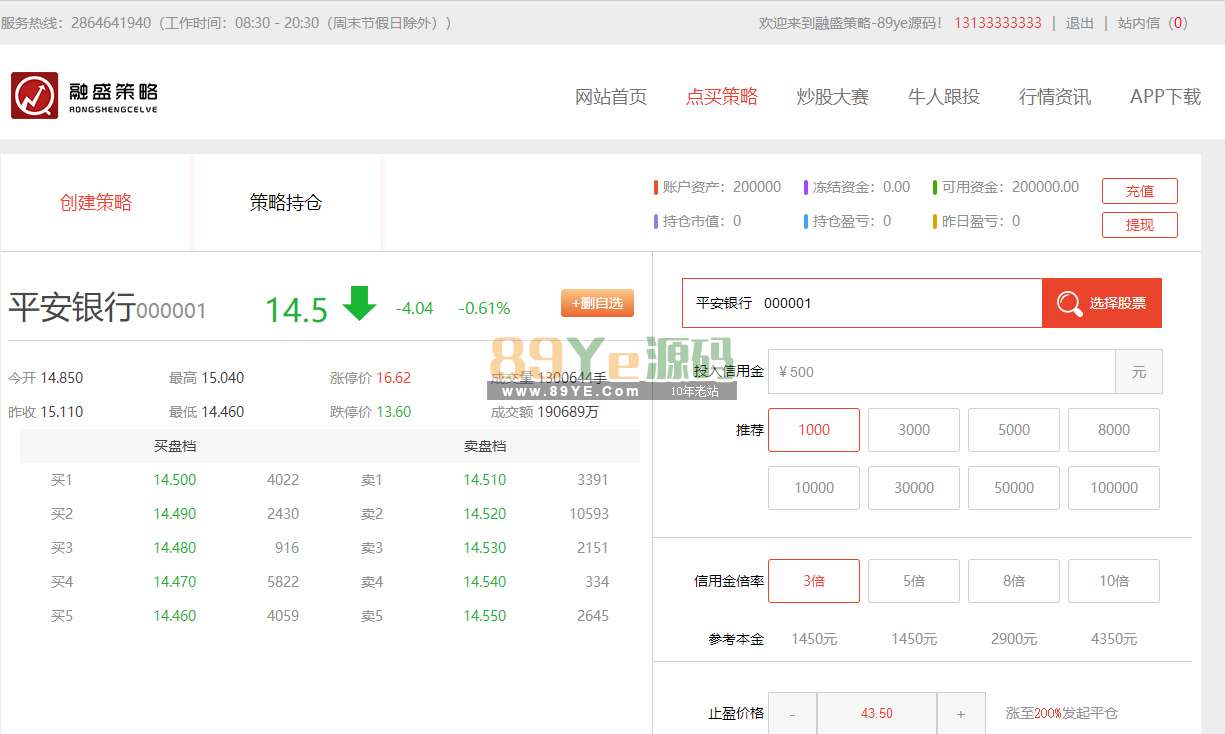
Task: Click the 平安银行 stock title
Action: [x=72, y=307]
